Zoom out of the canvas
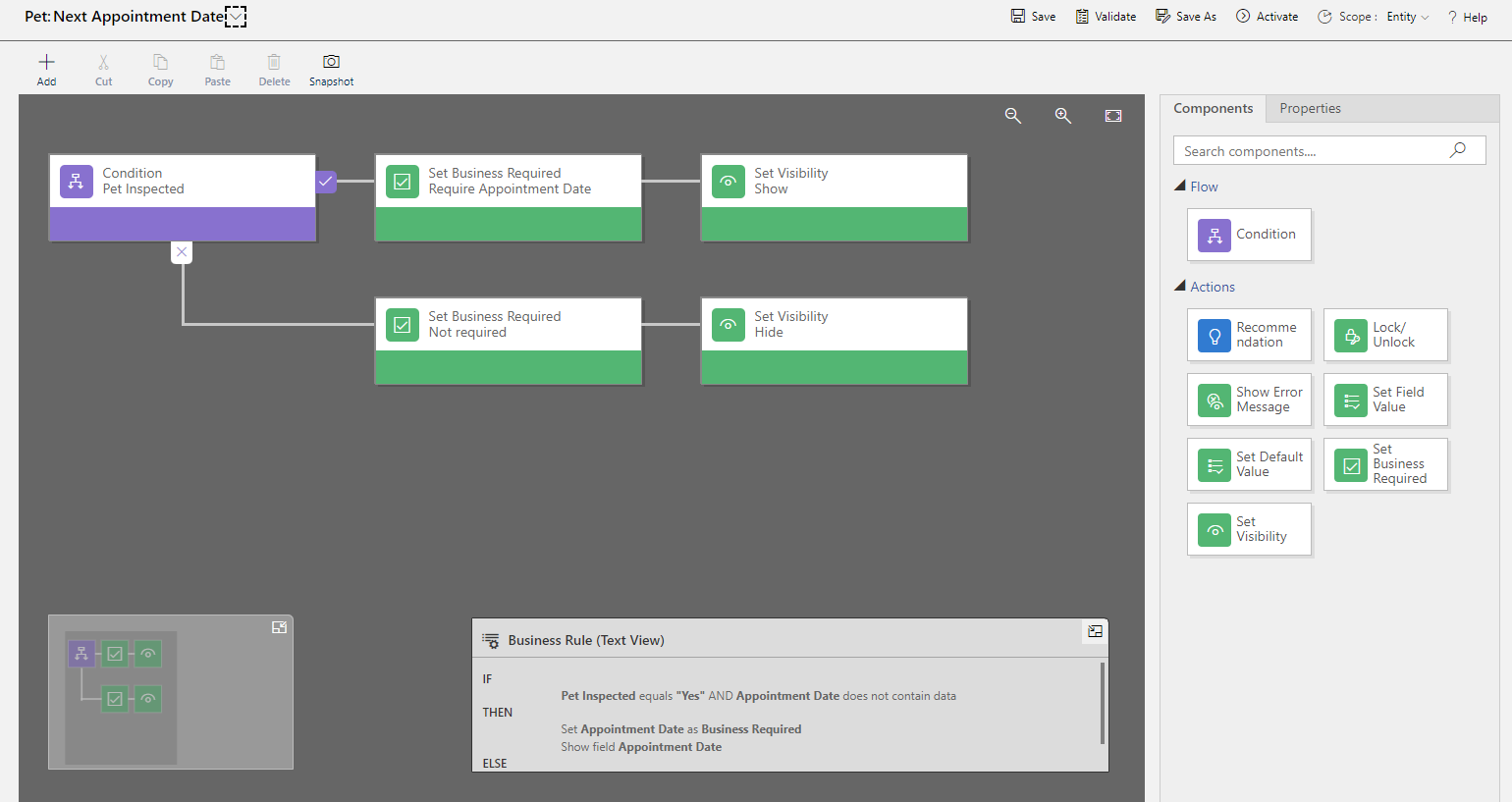Viewport: 1512px width, 802px height. click(x=1013, y=116)
